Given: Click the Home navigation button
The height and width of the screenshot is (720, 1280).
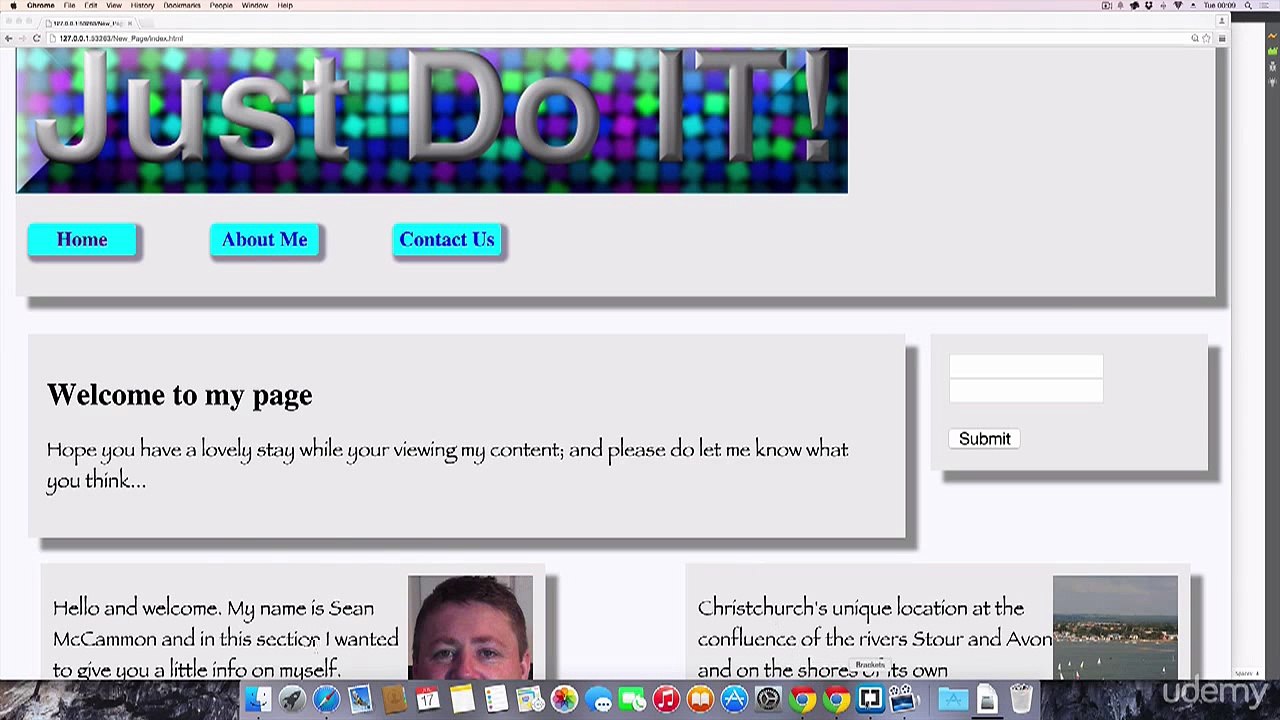Looking at the screenshot, I should pos(82,240).
